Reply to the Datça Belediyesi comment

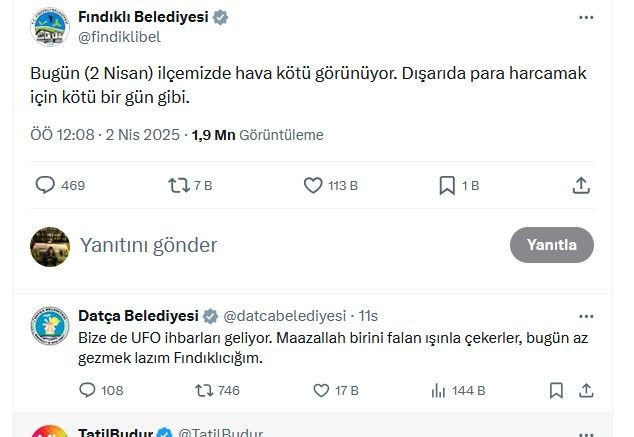point(86,390)
